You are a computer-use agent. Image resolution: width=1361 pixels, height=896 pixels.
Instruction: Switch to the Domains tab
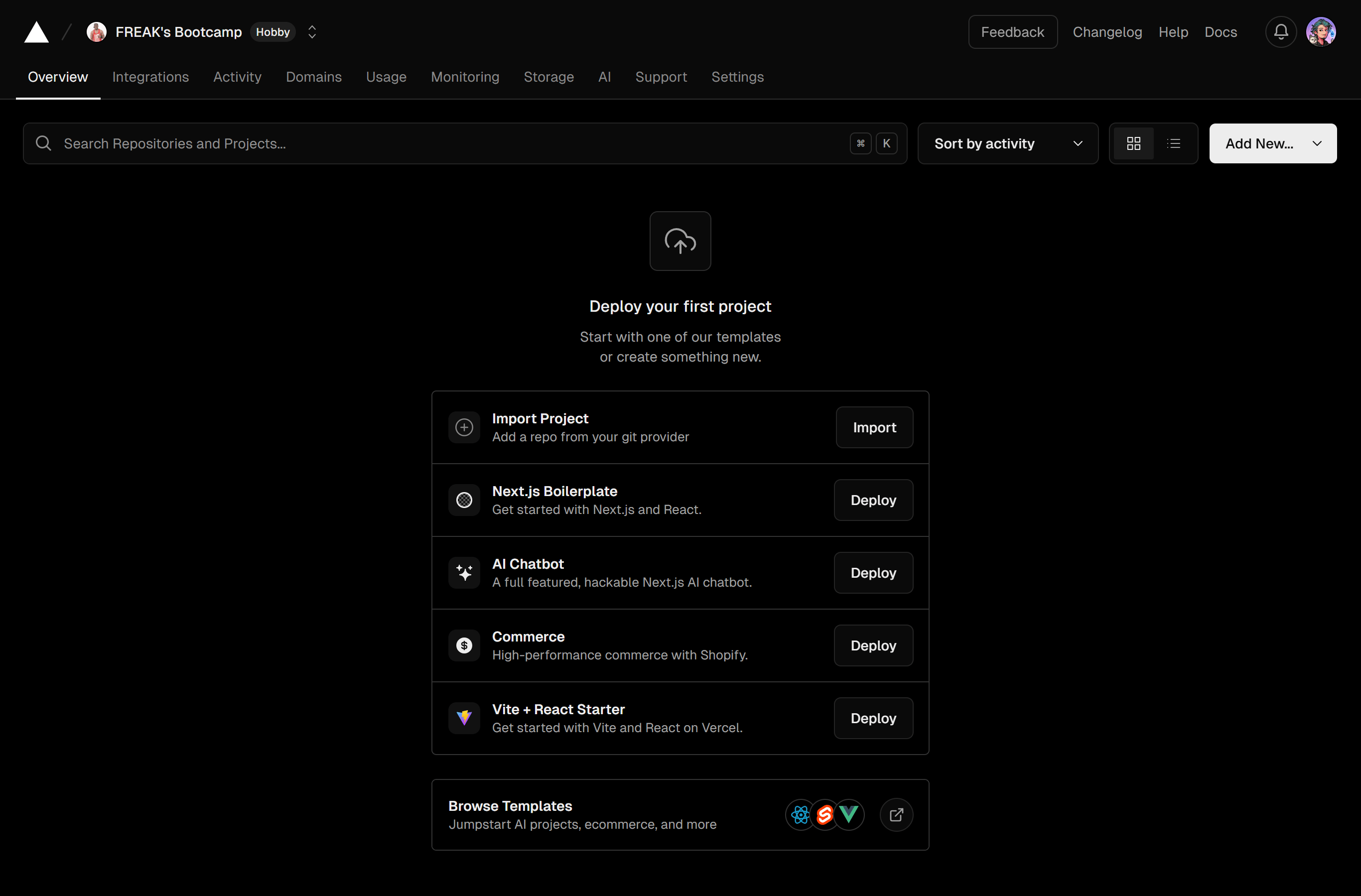(x=313, y=77)
